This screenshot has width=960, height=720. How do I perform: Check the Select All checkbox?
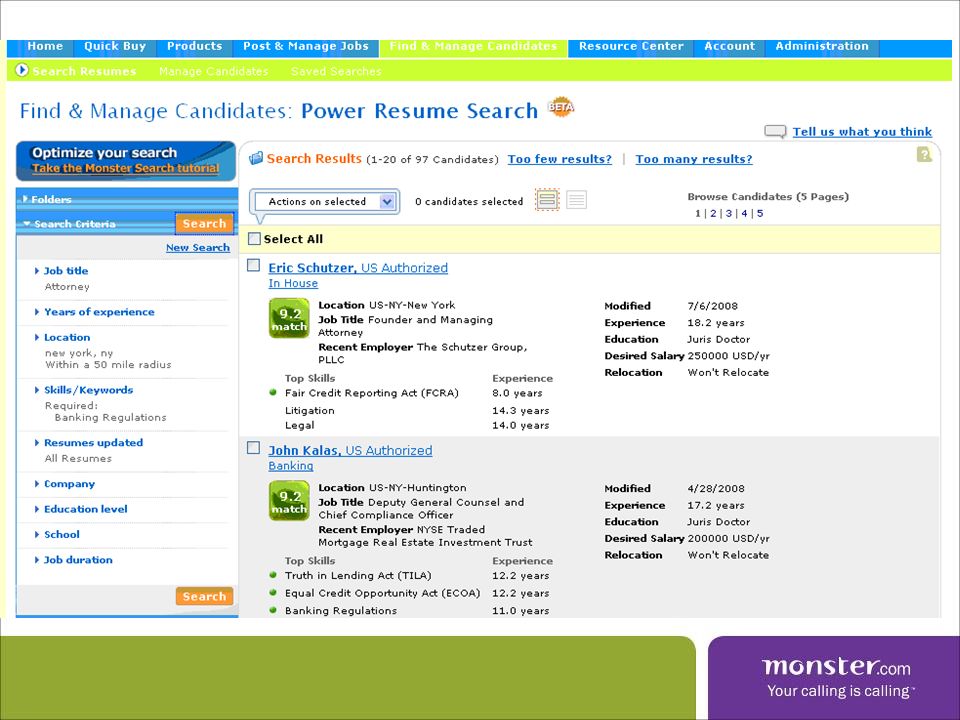coord(254,239)
